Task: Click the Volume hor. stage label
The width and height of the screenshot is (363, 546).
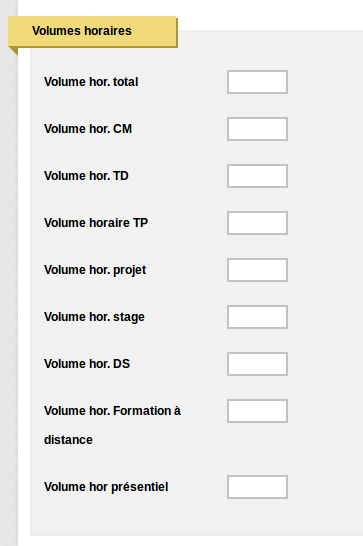Action: 94,317
